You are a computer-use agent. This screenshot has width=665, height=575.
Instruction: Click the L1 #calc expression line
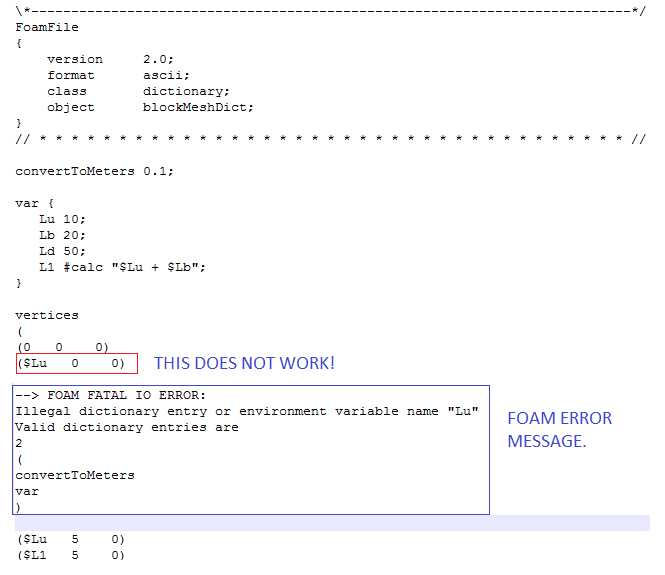(122, 268)
